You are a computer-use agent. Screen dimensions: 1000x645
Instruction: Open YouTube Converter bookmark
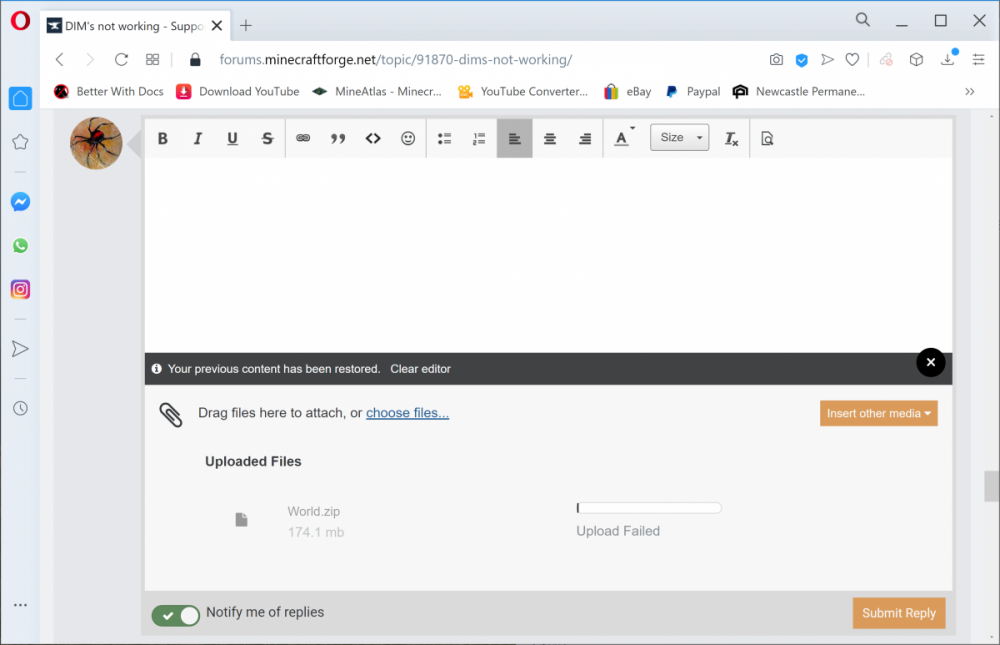pyautogui.click(x=522, y=91)
